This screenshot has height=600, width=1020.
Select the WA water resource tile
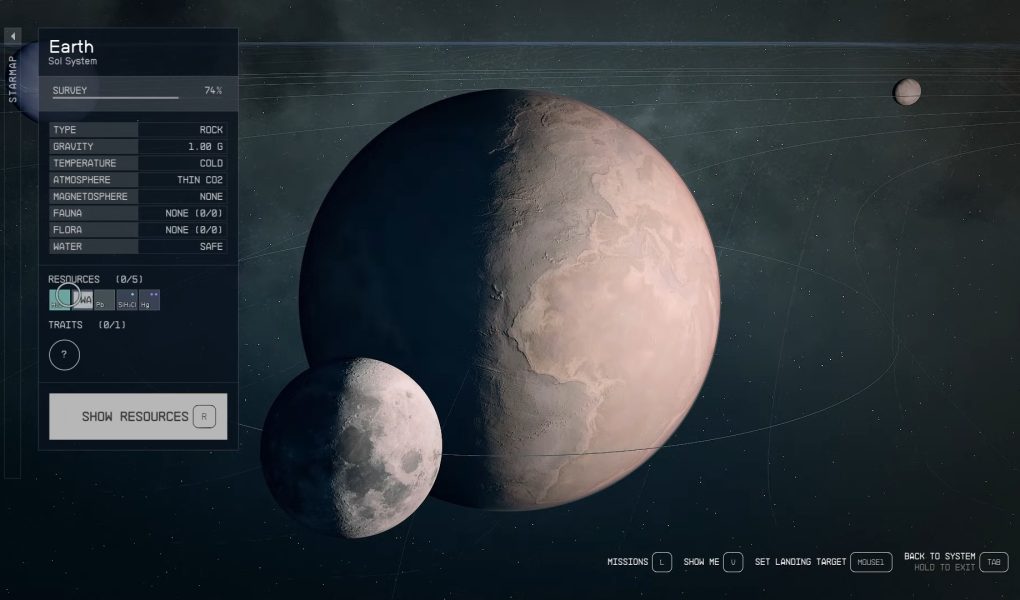coord(83,299)
